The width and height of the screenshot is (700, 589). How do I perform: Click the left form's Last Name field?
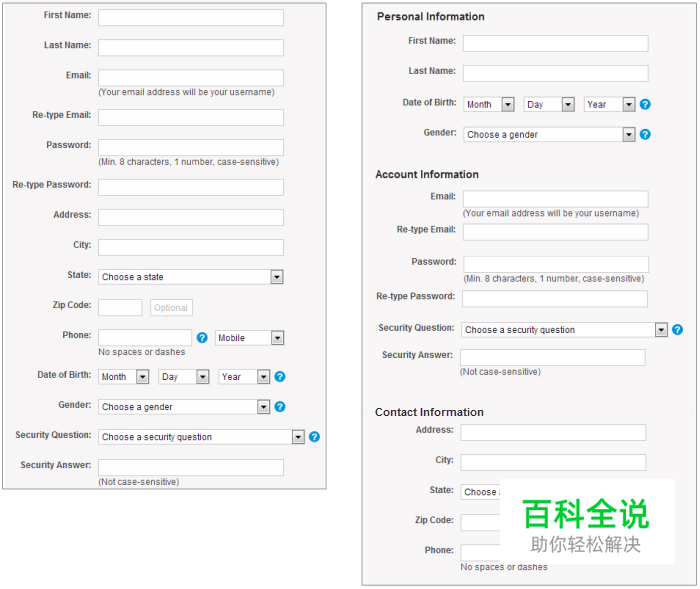[x=191, y=47]
